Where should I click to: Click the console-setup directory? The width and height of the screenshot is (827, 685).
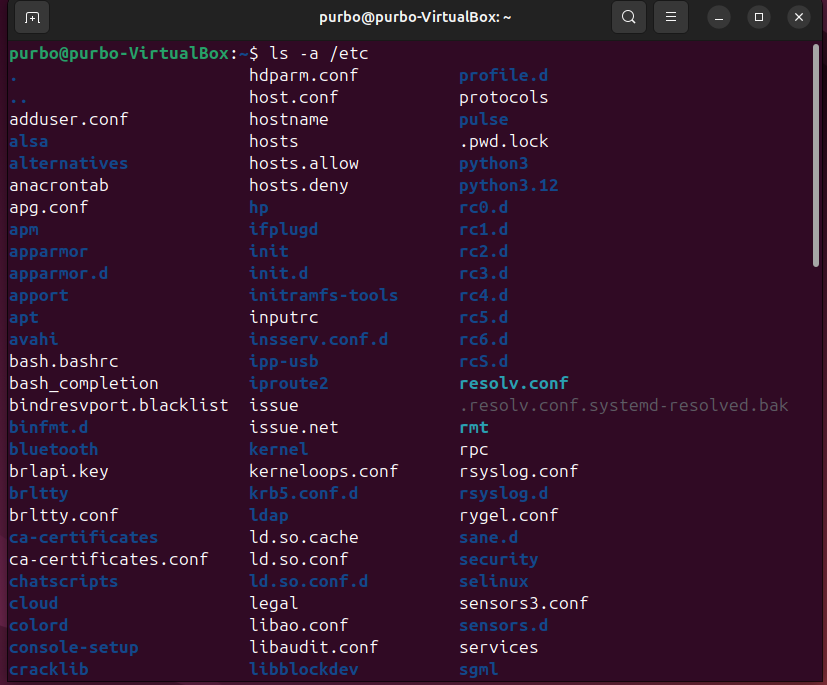pyautogui.click(x=74, y=647)
